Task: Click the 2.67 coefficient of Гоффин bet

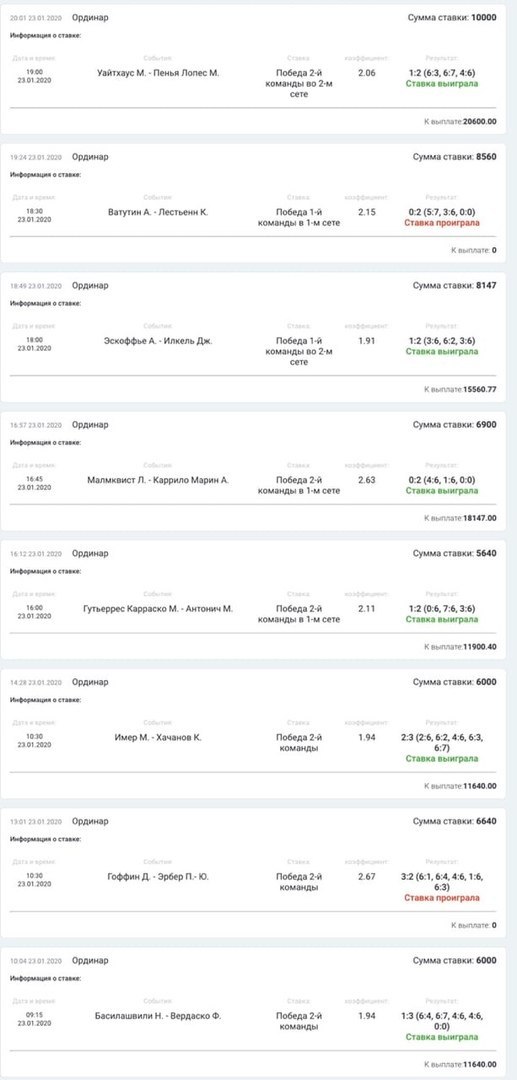Action: coord(367,876)
